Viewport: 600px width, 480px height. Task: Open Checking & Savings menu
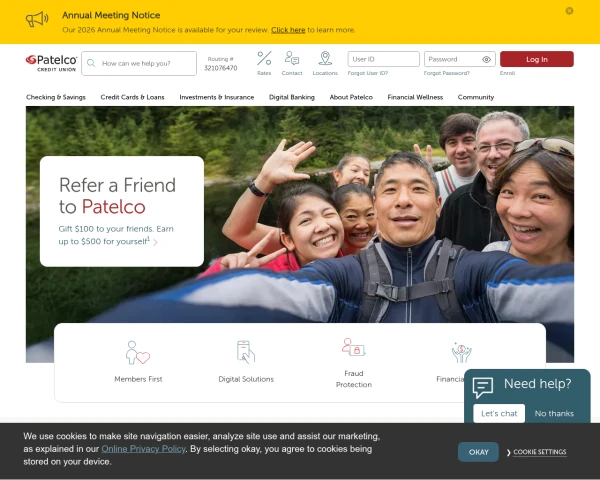(56, 97)
